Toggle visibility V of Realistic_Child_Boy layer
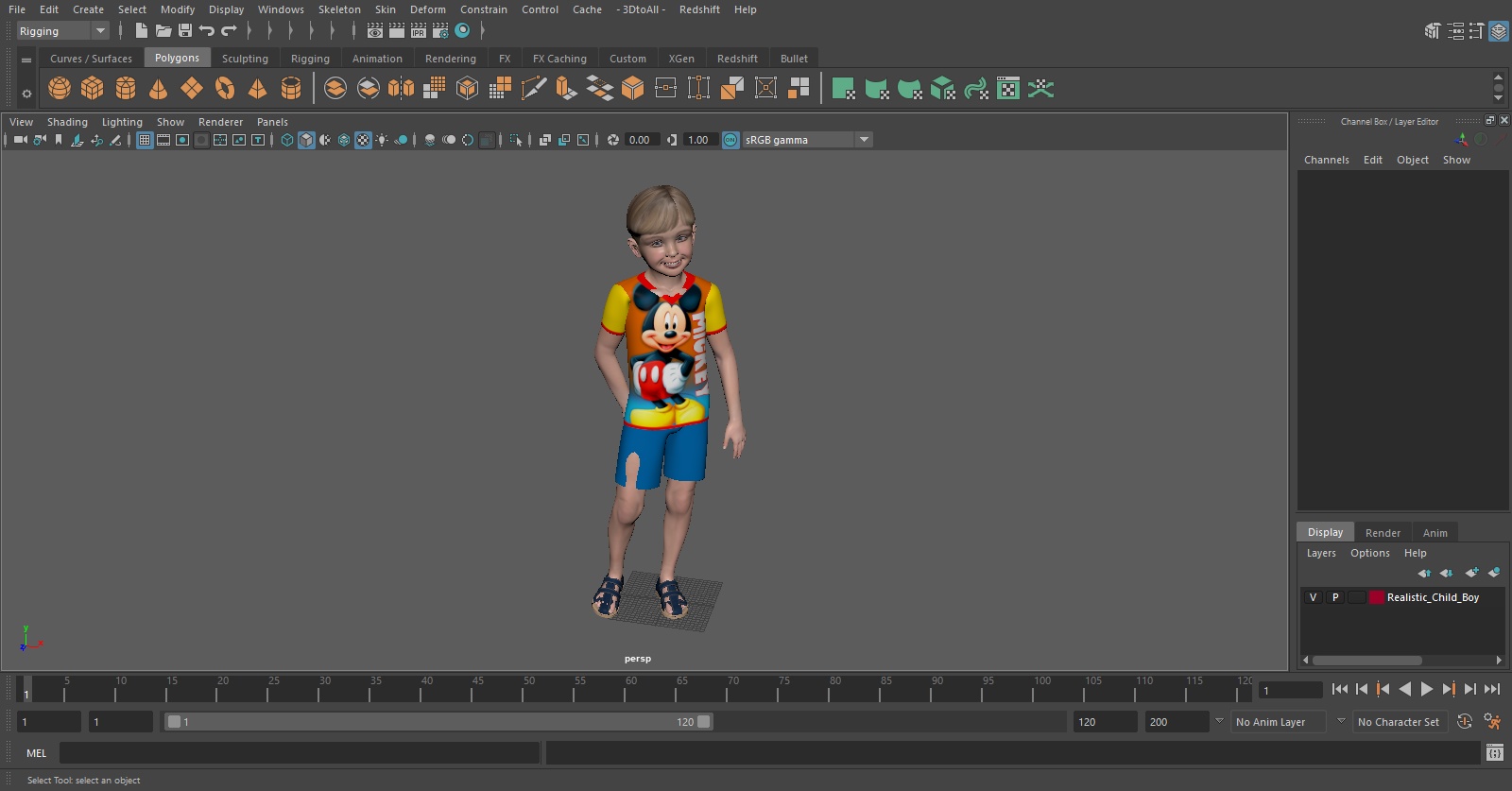The width and height of the screenshot is (1512, 791). click(1313, 597)
